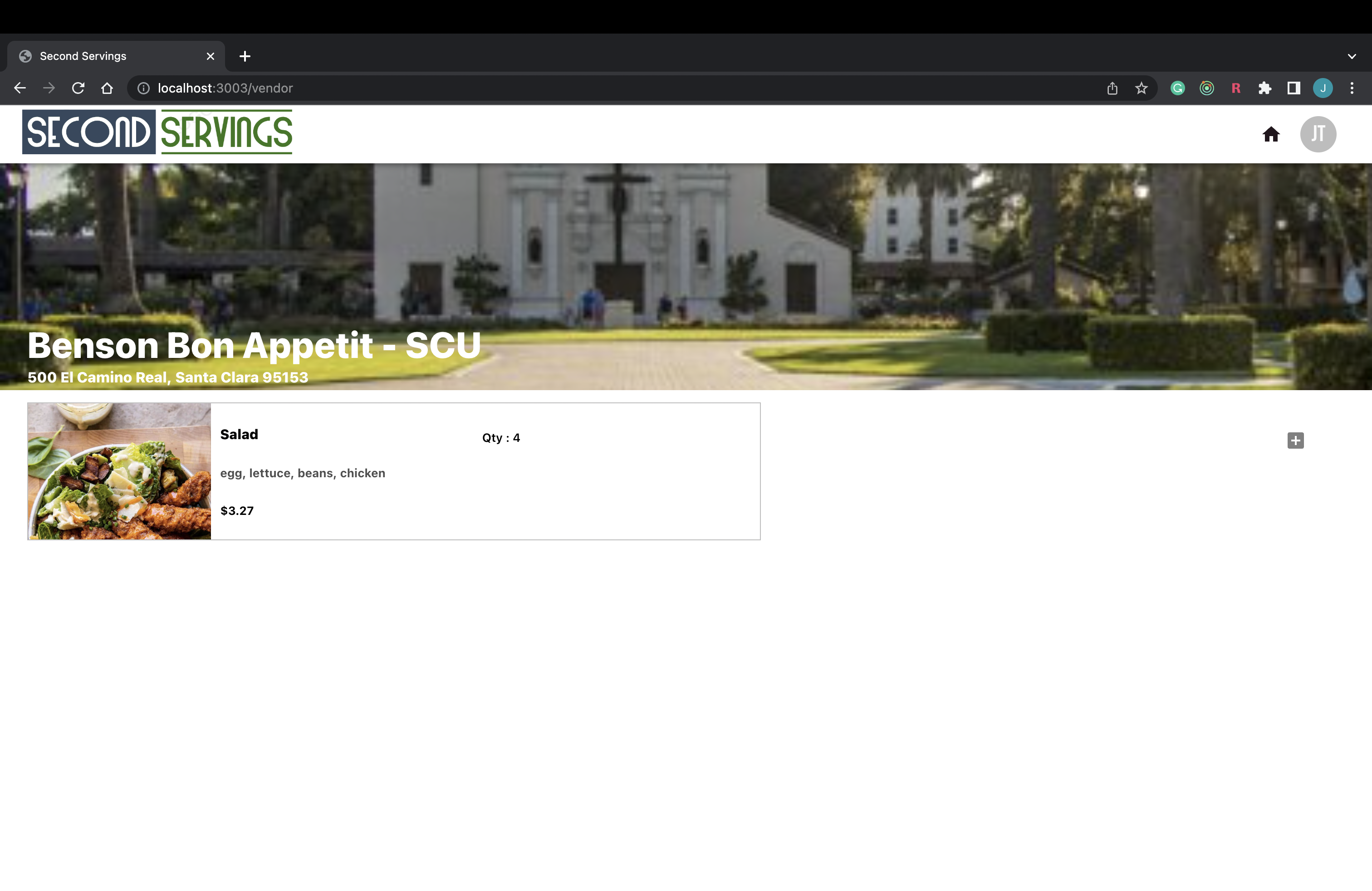Screen dimensions: 1372x891
Task: Open the JT user avatar menu
Action: point(1318,134)
